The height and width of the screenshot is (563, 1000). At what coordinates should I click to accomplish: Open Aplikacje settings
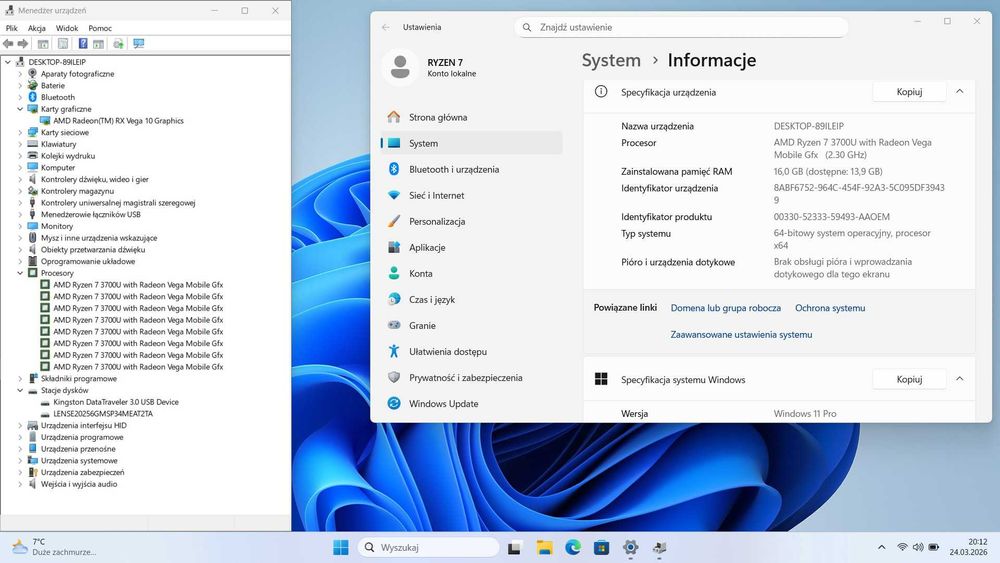(x=471, y=247)
